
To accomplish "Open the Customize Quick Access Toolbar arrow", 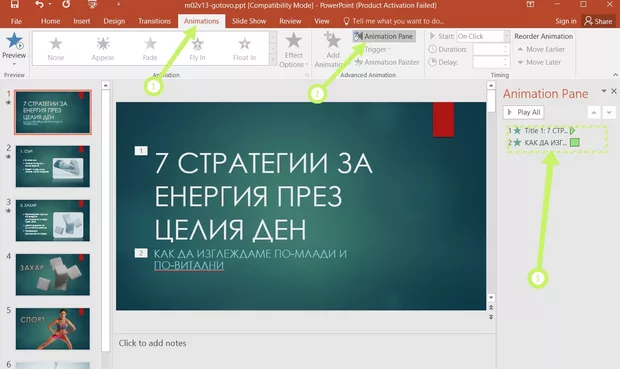I will pos(118,5).
